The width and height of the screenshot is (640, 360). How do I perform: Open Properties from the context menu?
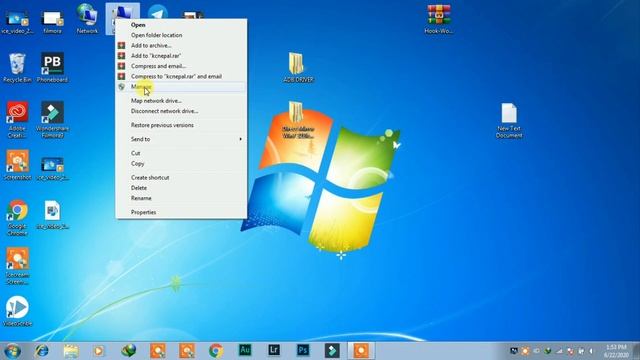click(x=181, y=212)
